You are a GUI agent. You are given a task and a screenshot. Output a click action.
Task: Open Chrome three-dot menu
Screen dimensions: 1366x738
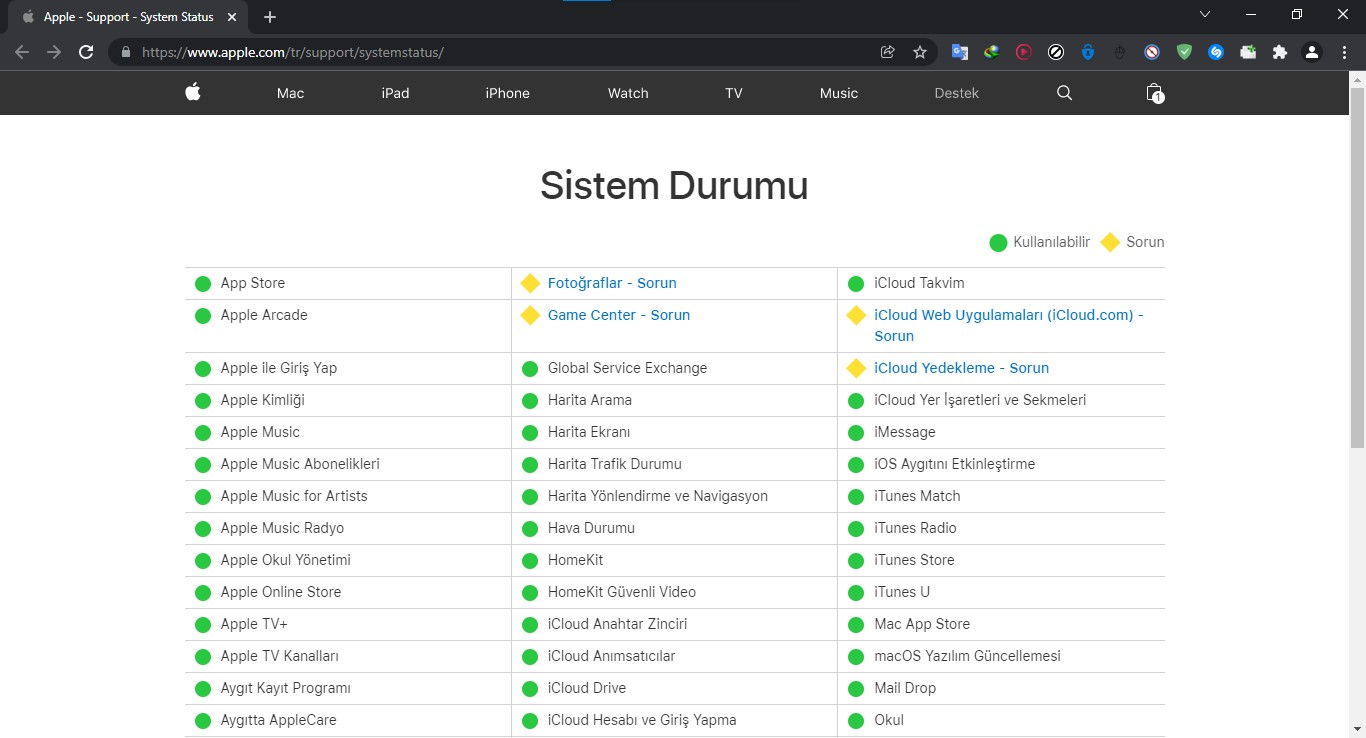click(1344, 52)
